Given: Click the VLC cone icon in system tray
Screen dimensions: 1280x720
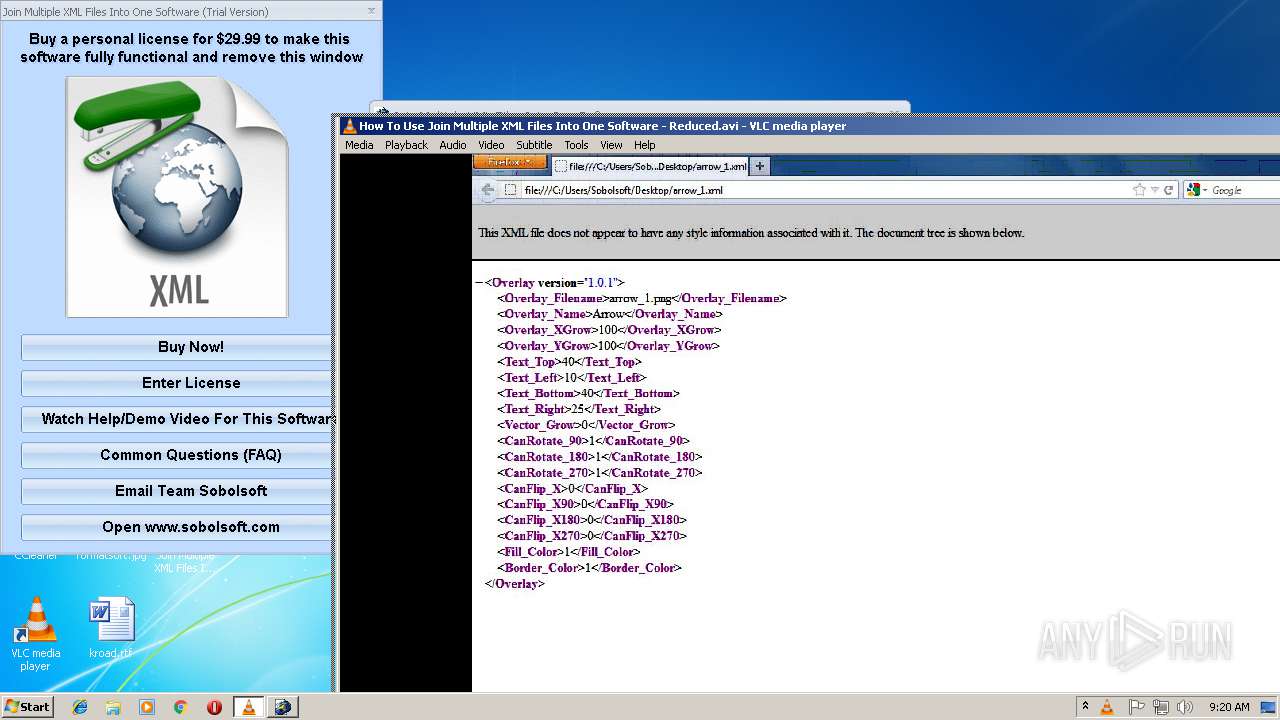Looking at the screenshot, I should [1107, 707].
